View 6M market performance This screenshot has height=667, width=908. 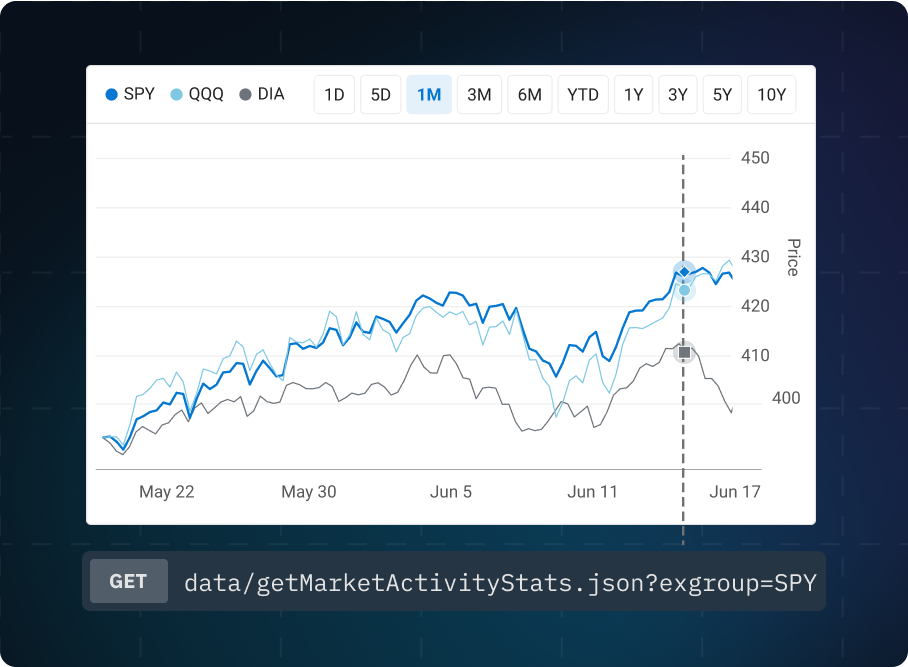point(529,94)
